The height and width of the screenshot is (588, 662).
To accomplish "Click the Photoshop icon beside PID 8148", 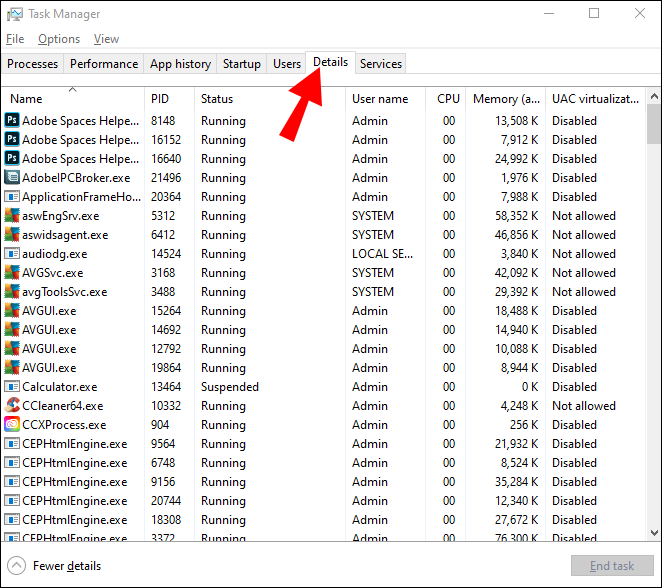I will pos(12,120).
